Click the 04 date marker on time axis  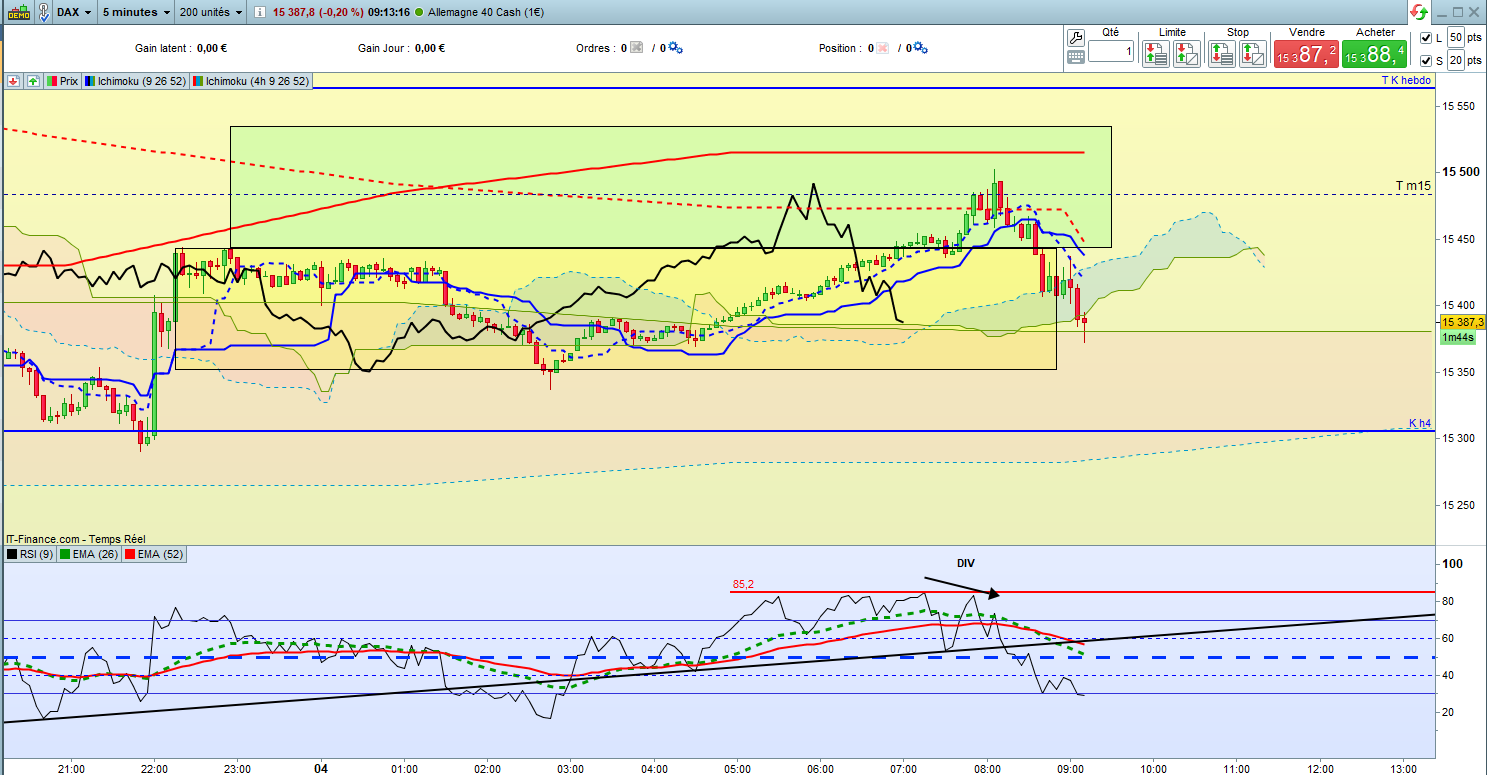[x=321, y=767]
